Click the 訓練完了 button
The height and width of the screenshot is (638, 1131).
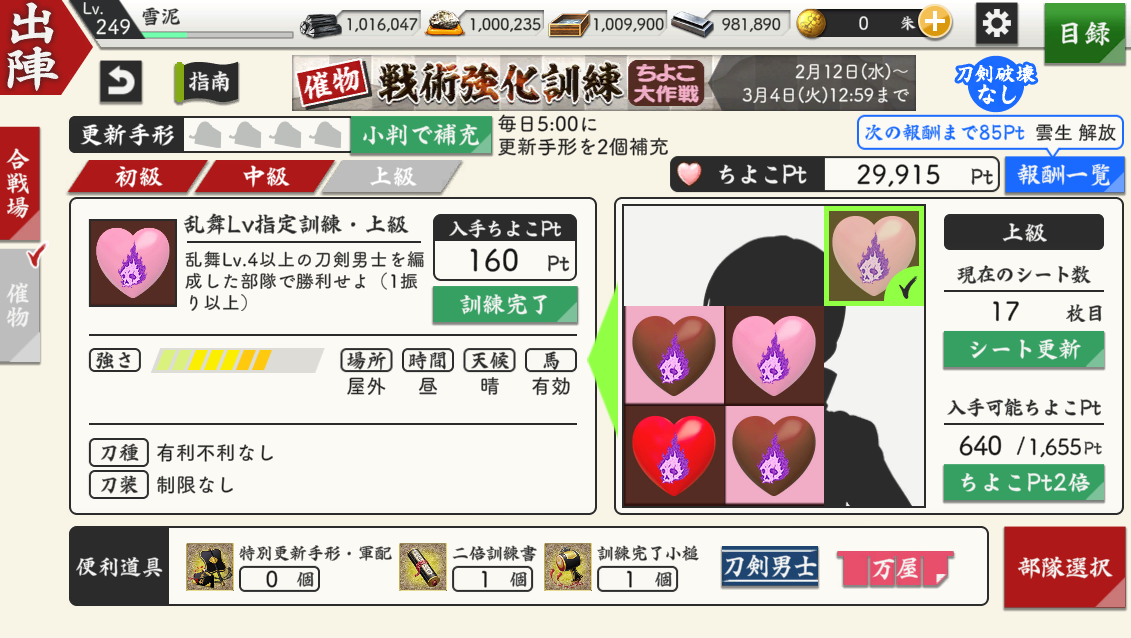[505, 304]
